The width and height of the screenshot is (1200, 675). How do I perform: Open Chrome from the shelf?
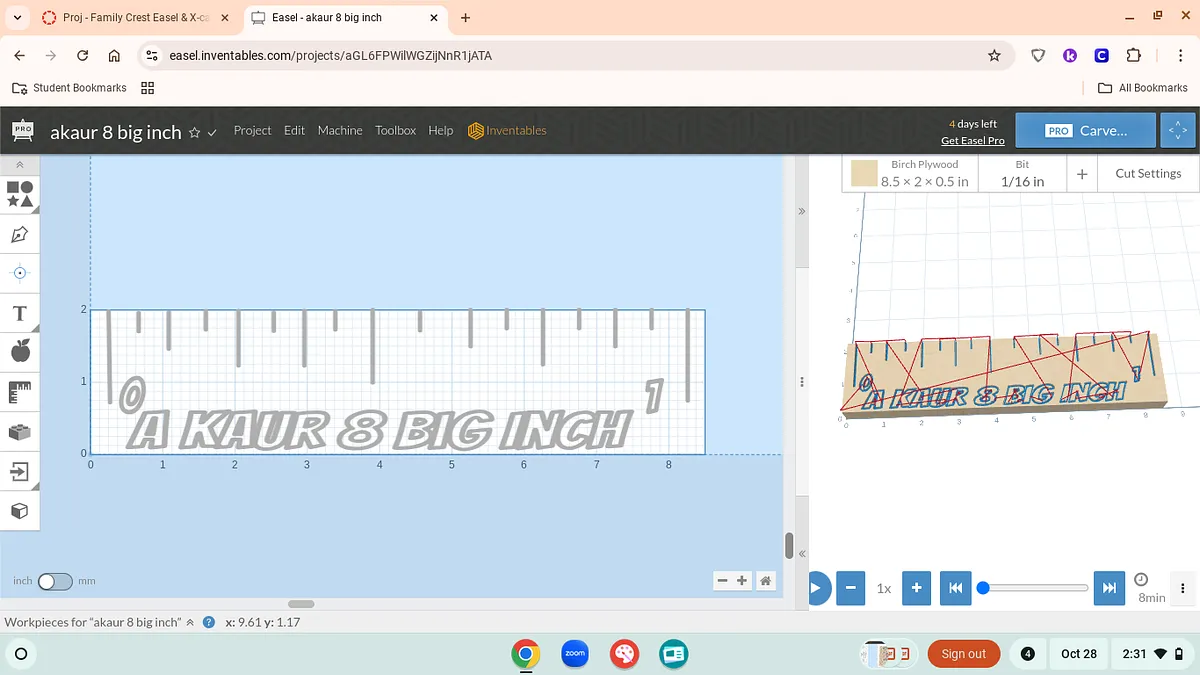point(526,653)
